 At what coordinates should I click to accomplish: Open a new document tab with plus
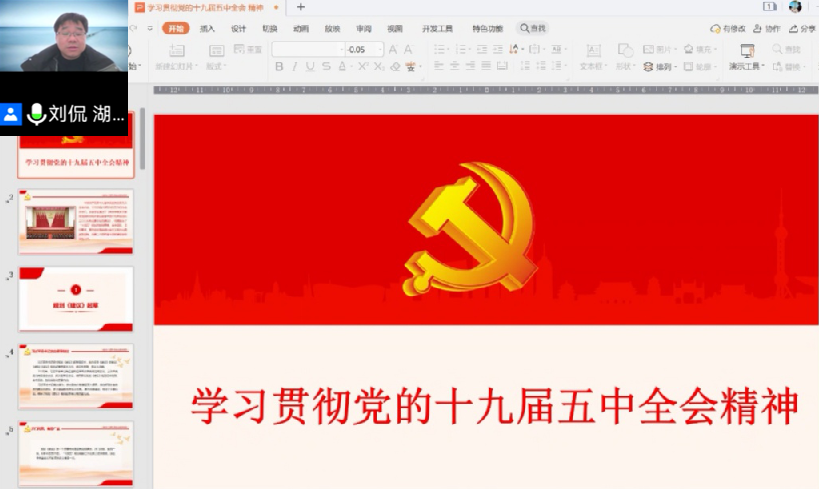click(x=301, y=7)
